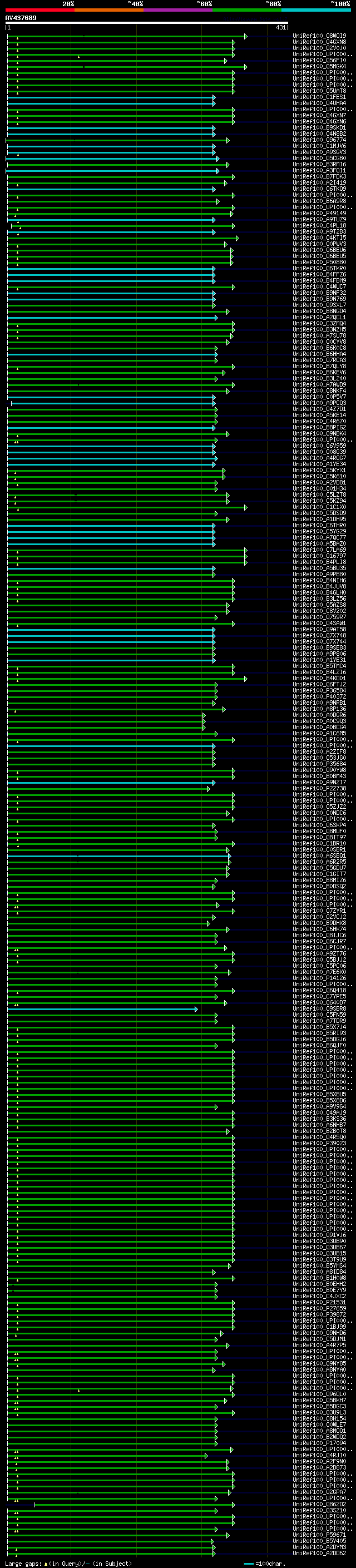This screenshot has height=1568, width=356.
Task: Click the UniRef100_O16797 label
Action: click(319, 556)
